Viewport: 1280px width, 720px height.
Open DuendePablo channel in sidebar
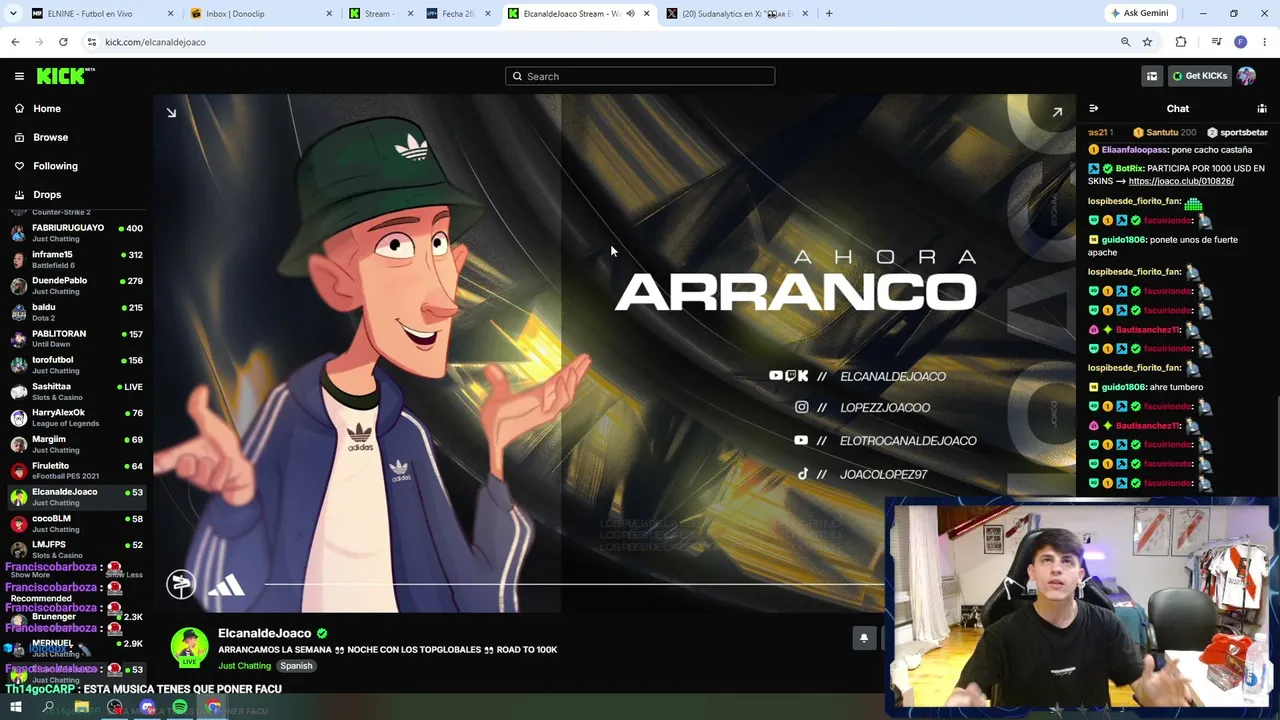[76, 286]
